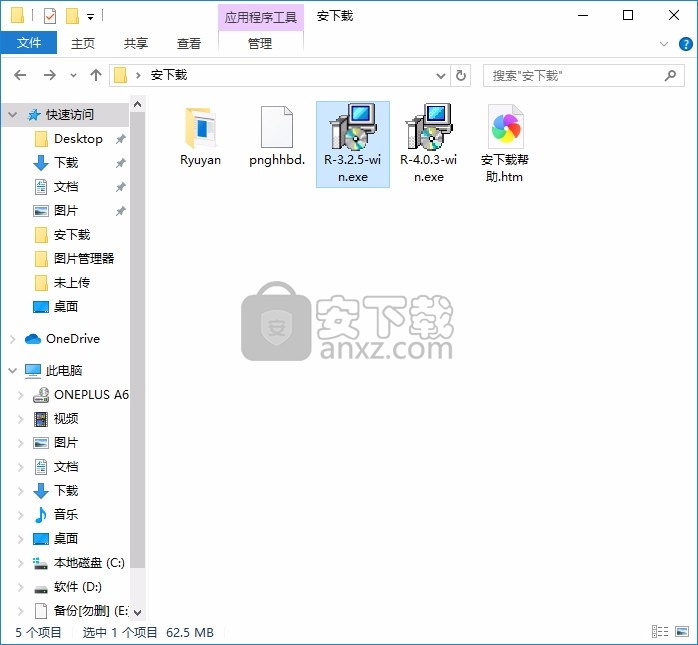Click the folder icon in the address bar
The height and width of the screenshot is (645, 698).
click(120, 75)
